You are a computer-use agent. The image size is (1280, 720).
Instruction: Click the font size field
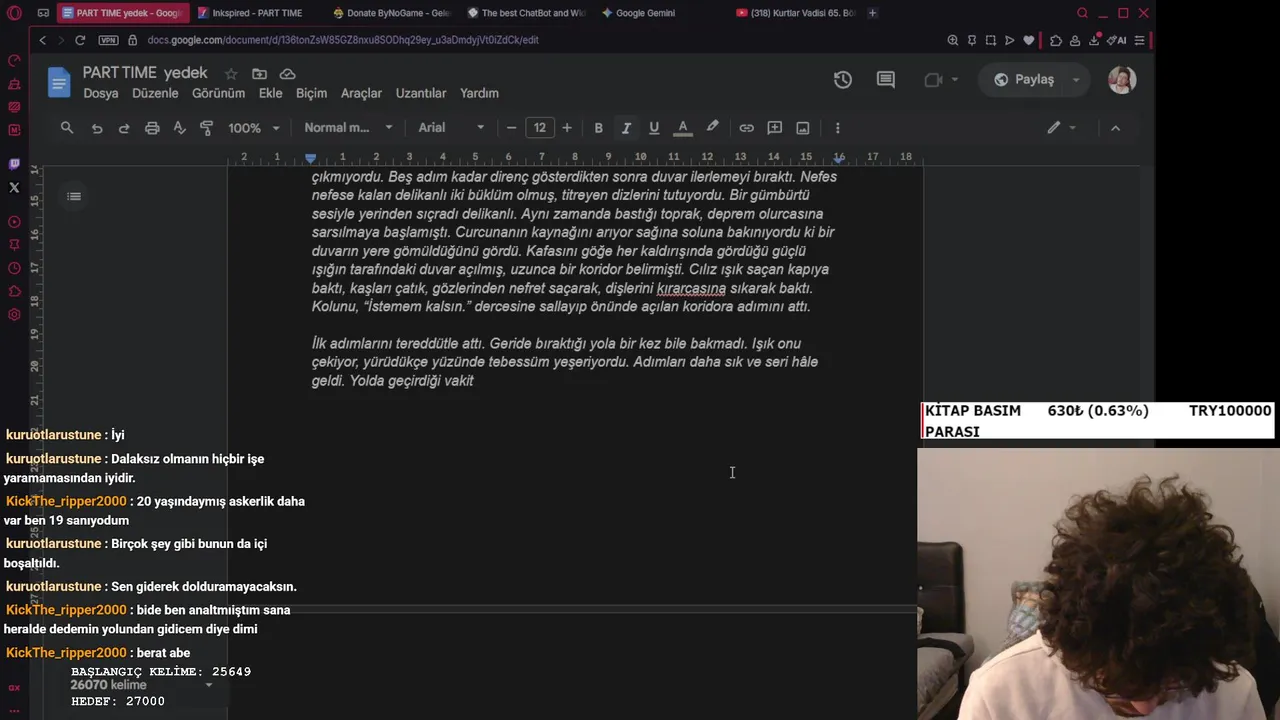pos(540,128)
